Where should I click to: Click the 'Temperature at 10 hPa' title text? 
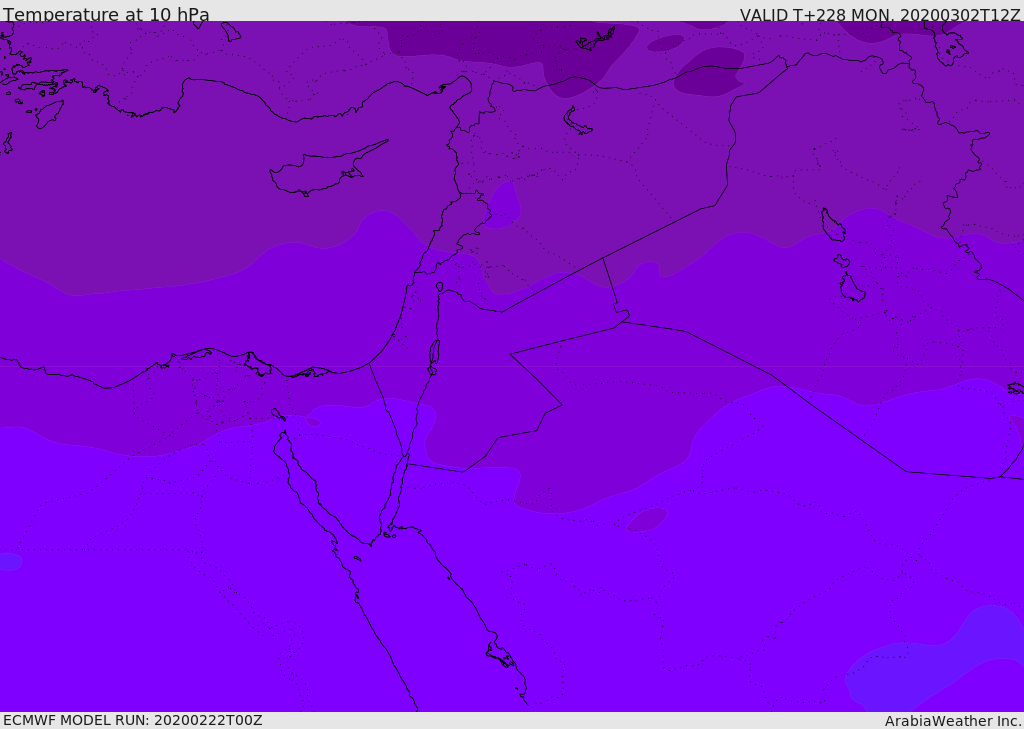tap(106, 14)
